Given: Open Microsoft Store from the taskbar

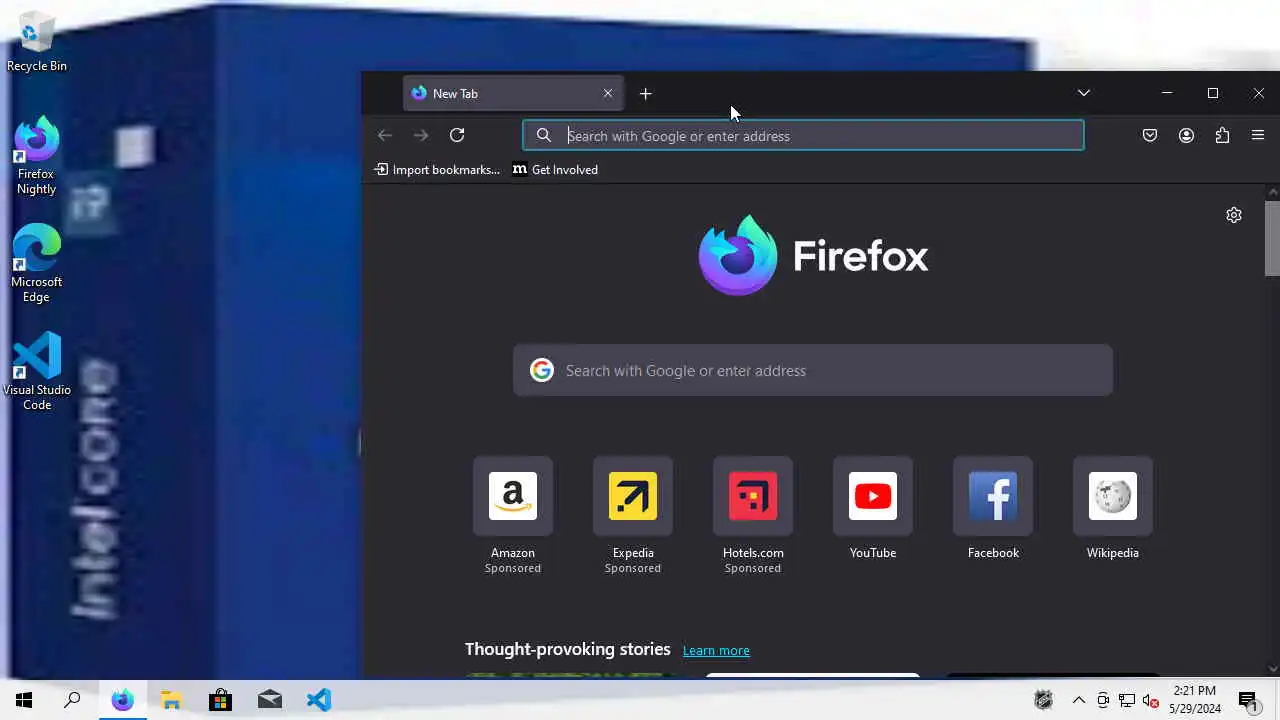Looking at the screenshot, I should 220,700.
